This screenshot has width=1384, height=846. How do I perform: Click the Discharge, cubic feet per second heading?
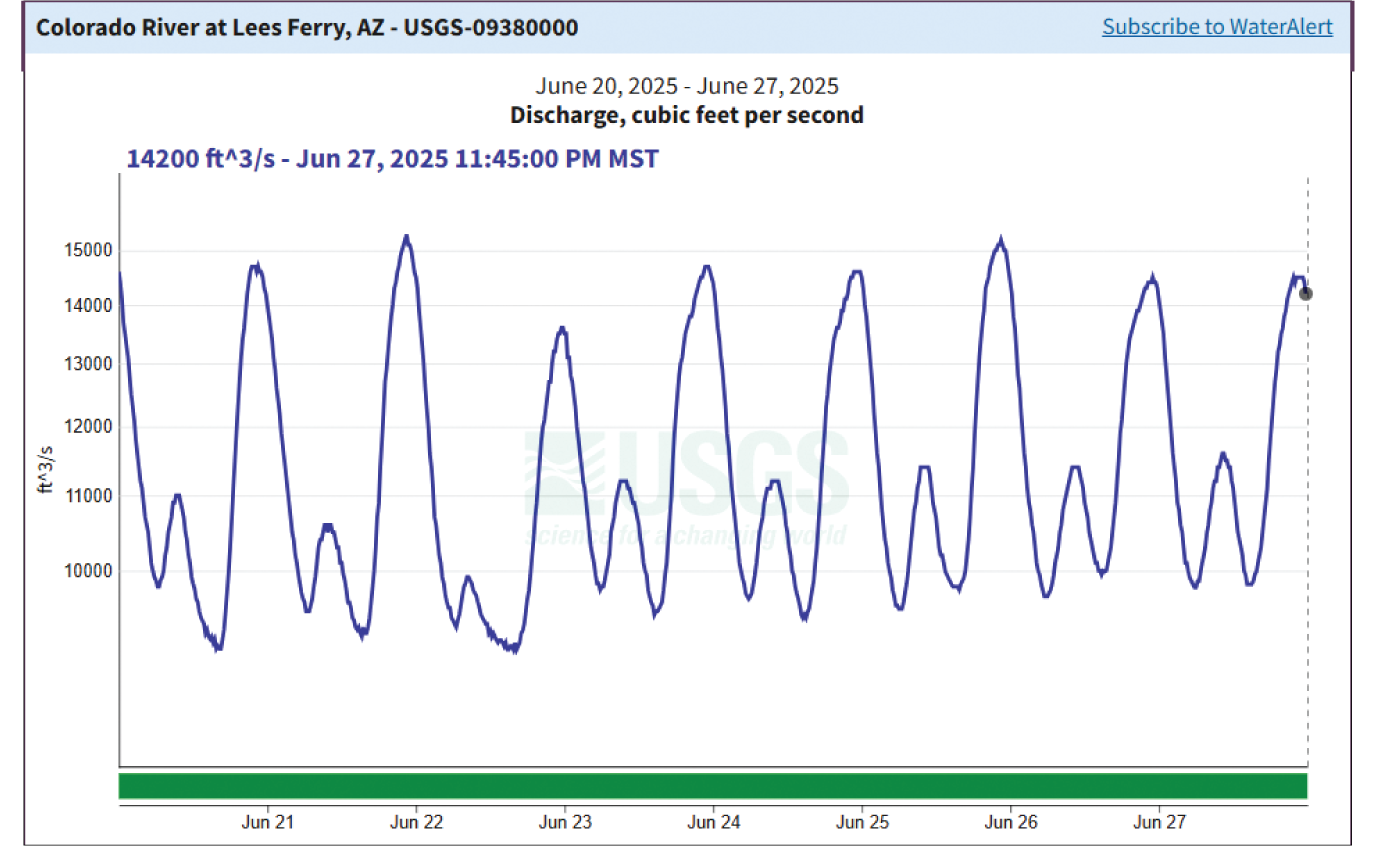(686, 115)
